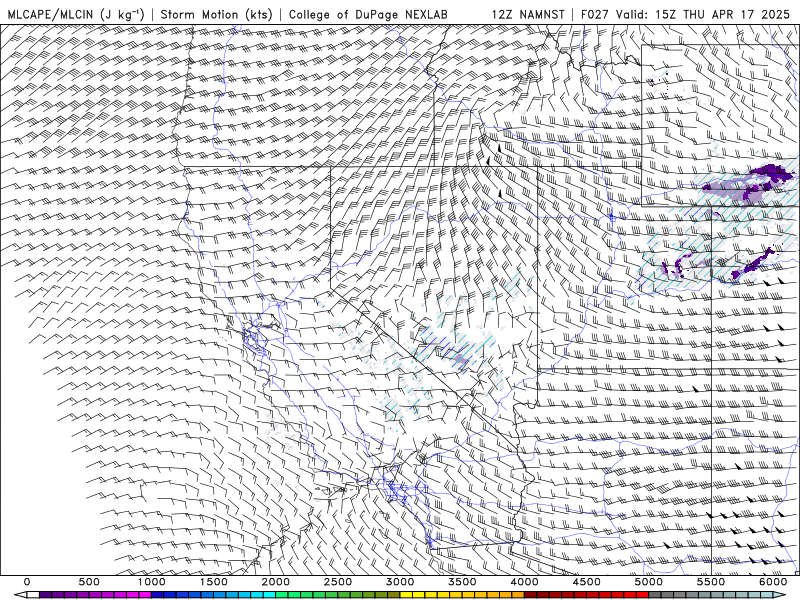This screenshot has height=600, width=800.
Task: Click the 6000 label on the color scale
Action: pos(773,582)
